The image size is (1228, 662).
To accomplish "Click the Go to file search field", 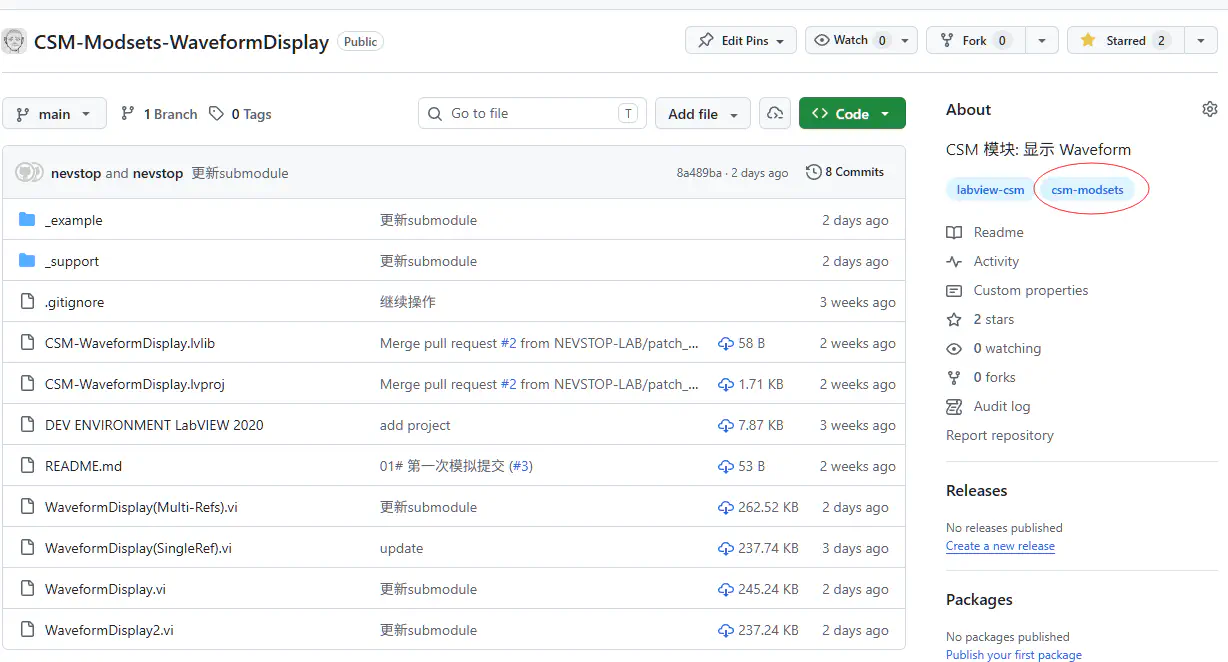I will click(x=532, y=113).
